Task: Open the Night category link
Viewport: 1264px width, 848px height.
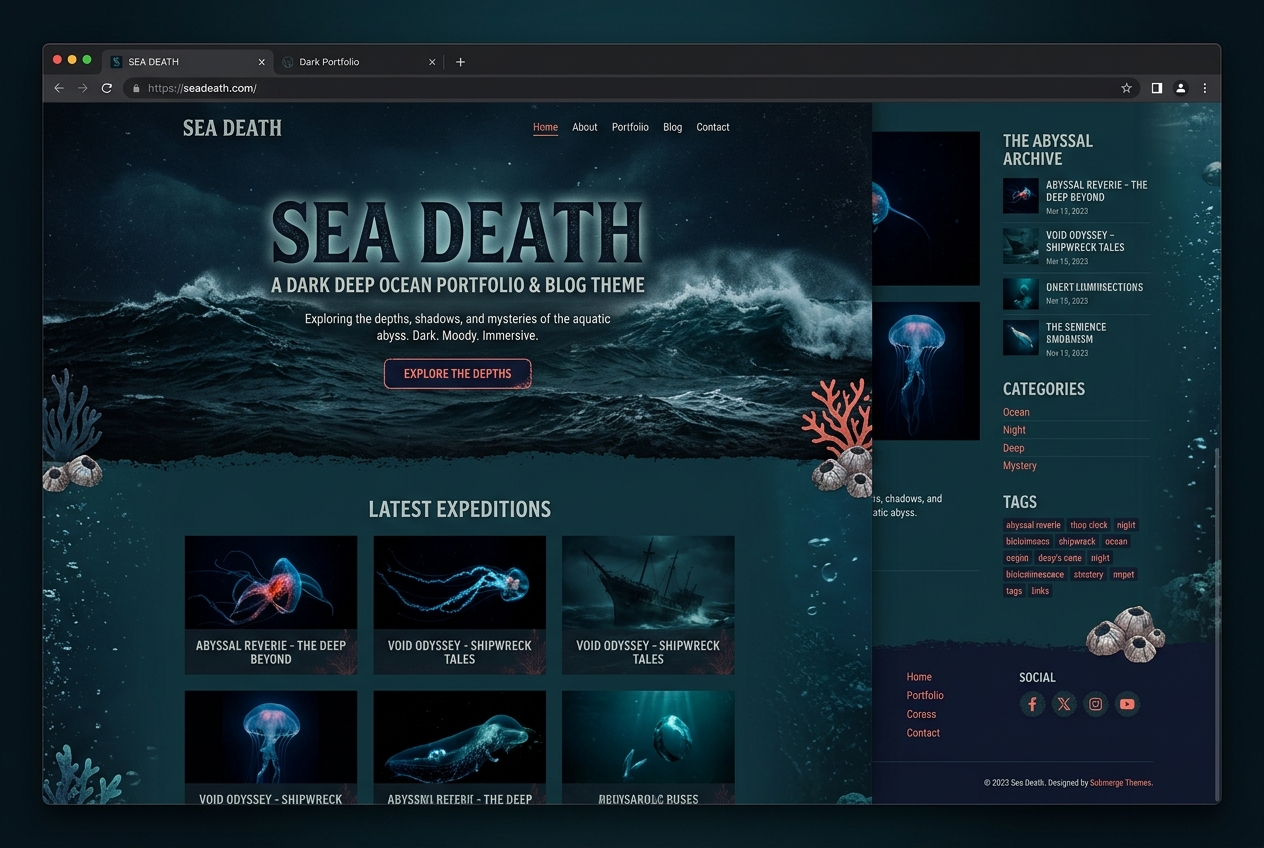Action: 1014,430
